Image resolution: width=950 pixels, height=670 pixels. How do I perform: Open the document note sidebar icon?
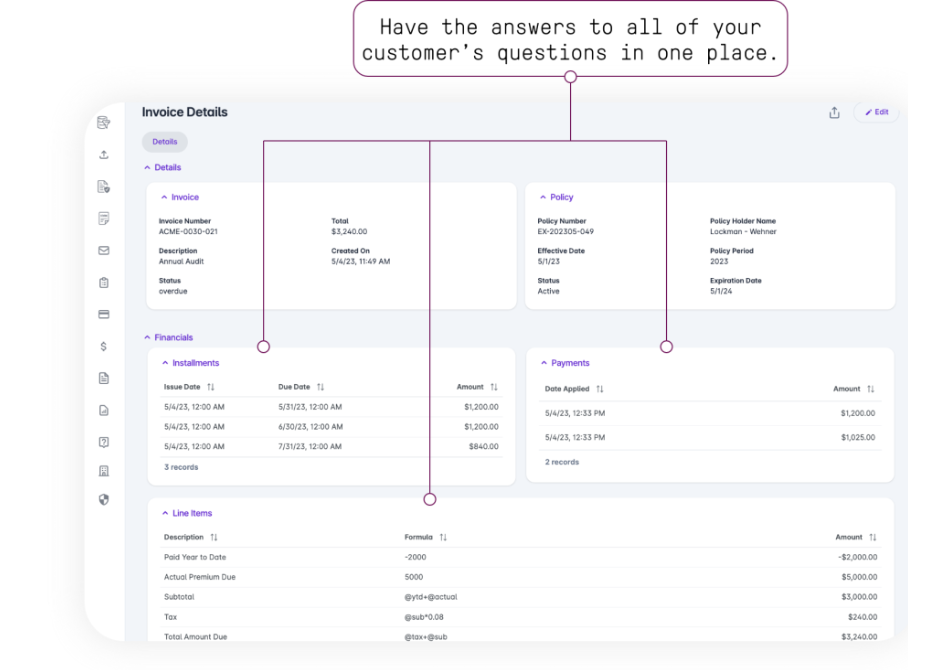(x=104, y=219)
